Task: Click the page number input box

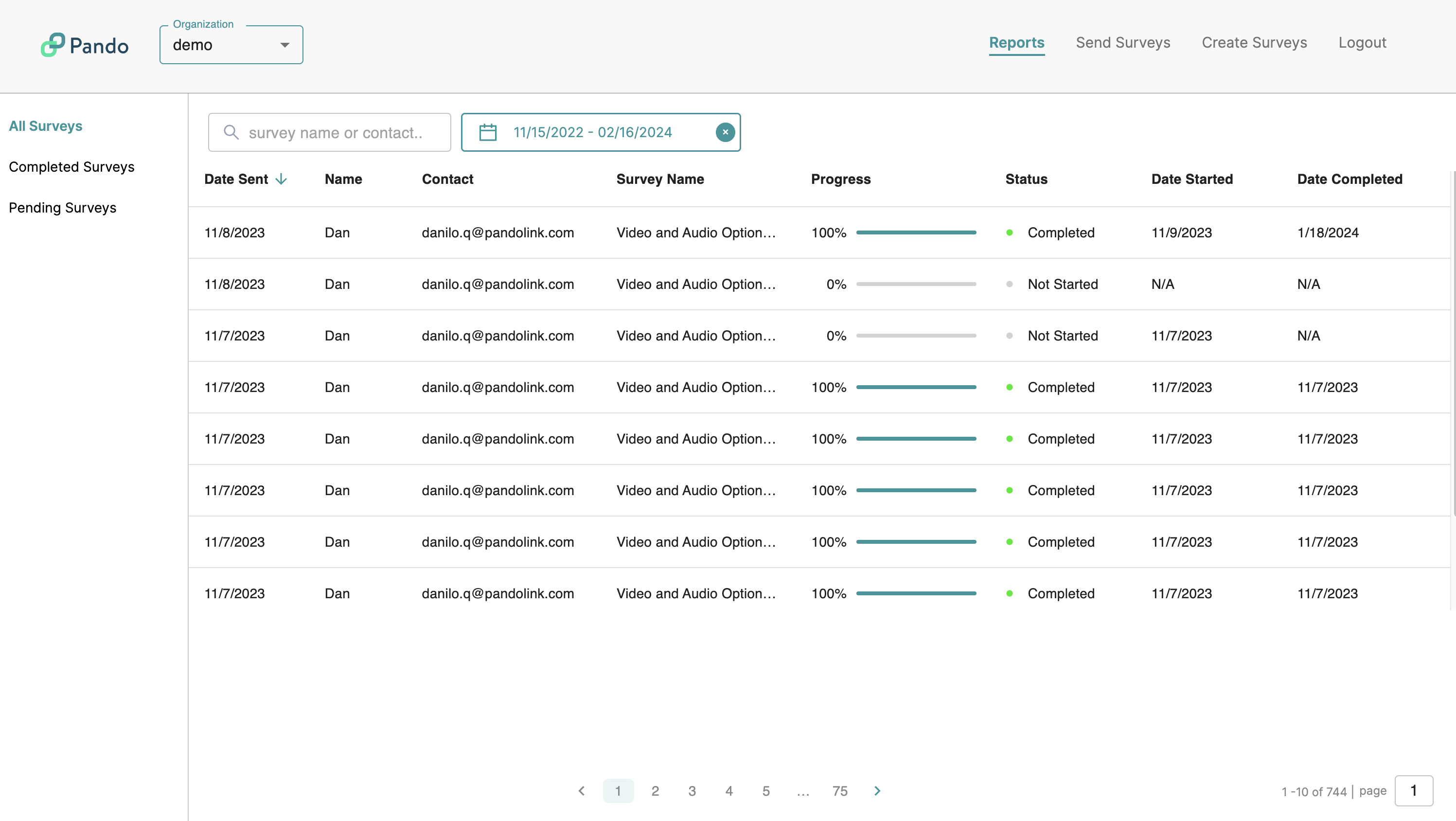Action: point(1414,790)
